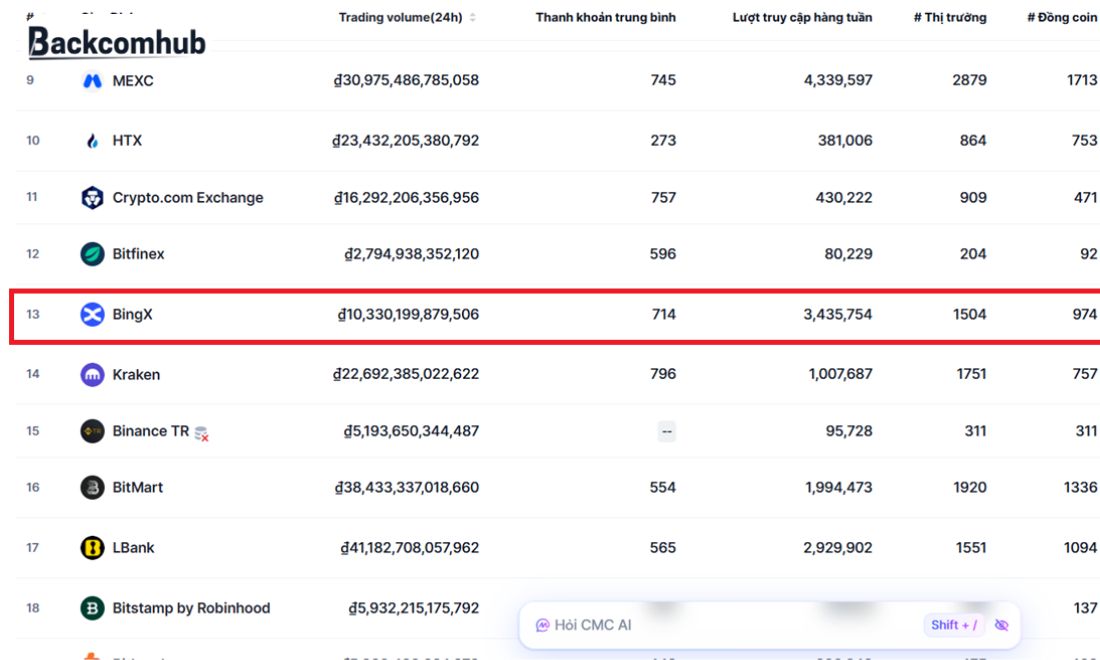1100x660 pixels.
Task: Click MEXC volume ₫30,975,486,785,058
Action: (406, 81)
